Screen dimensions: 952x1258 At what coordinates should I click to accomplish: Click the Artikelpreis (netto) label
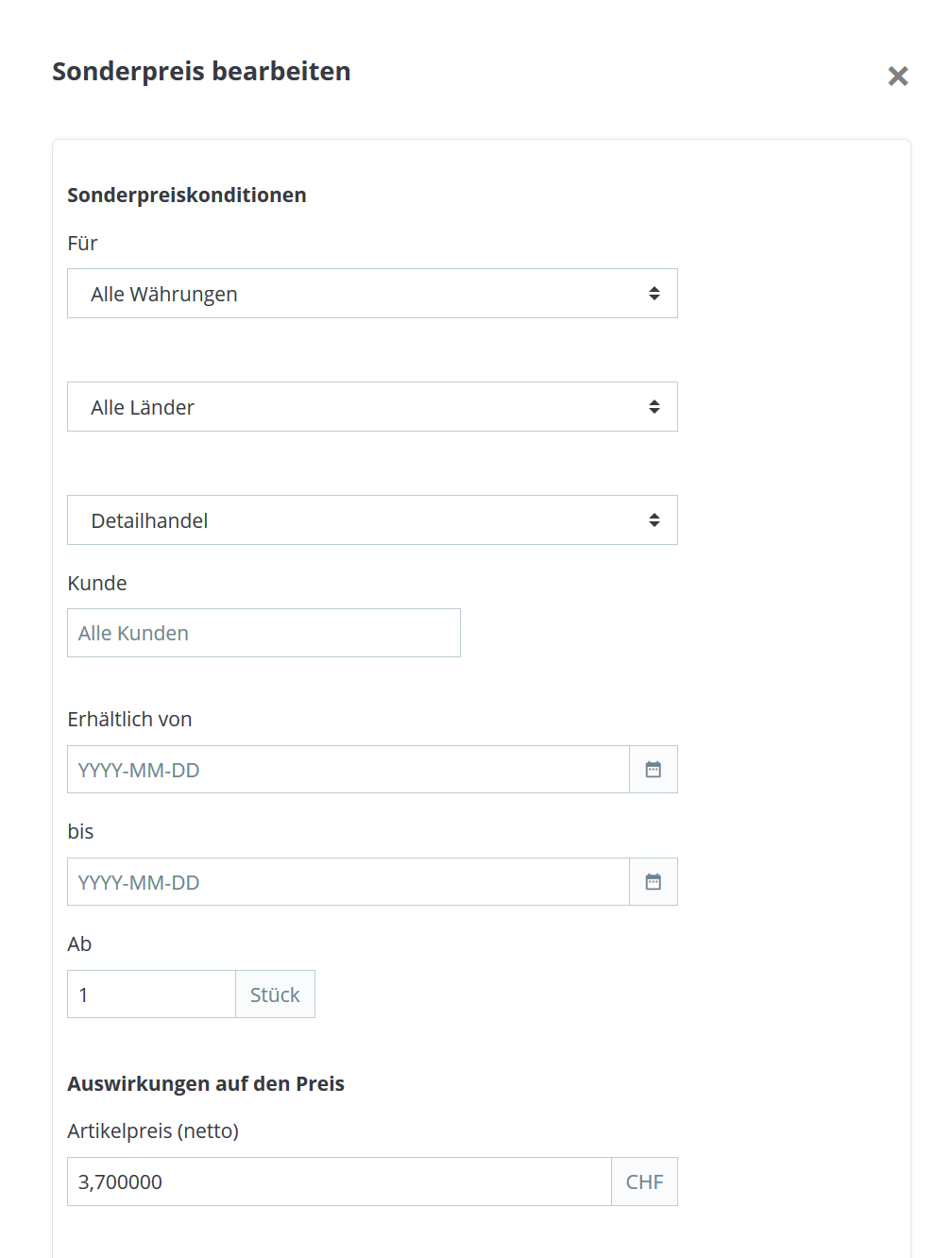[153, 1131]
